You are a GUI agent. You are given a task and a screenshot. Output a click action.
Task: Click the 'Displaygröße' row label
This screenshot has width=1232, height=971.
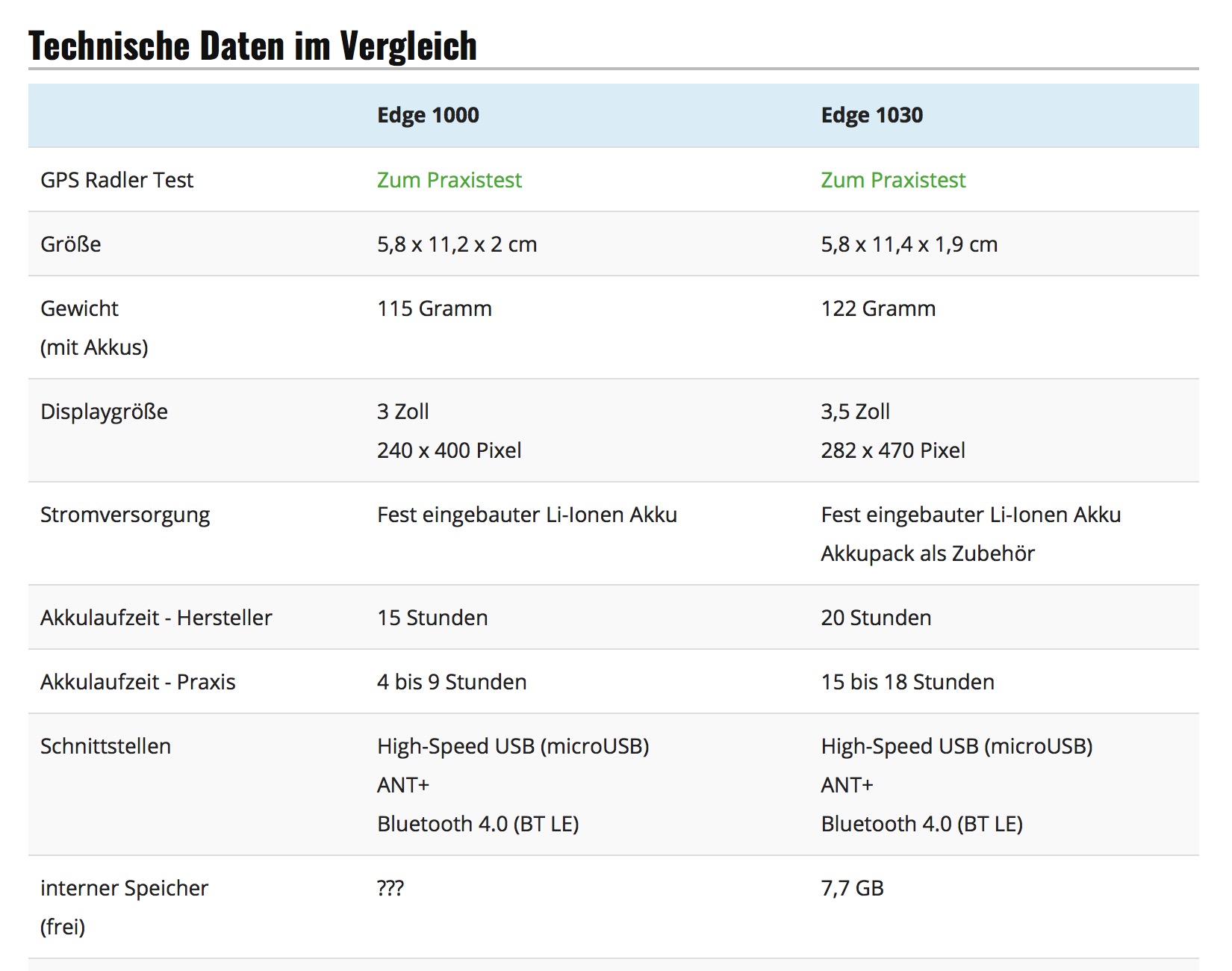pos(104,412)
